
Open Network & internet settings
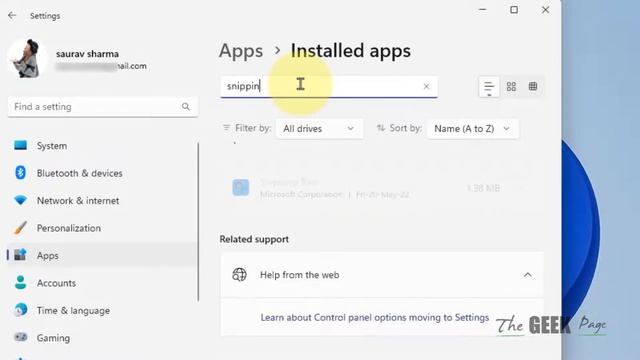pos(102,200)
